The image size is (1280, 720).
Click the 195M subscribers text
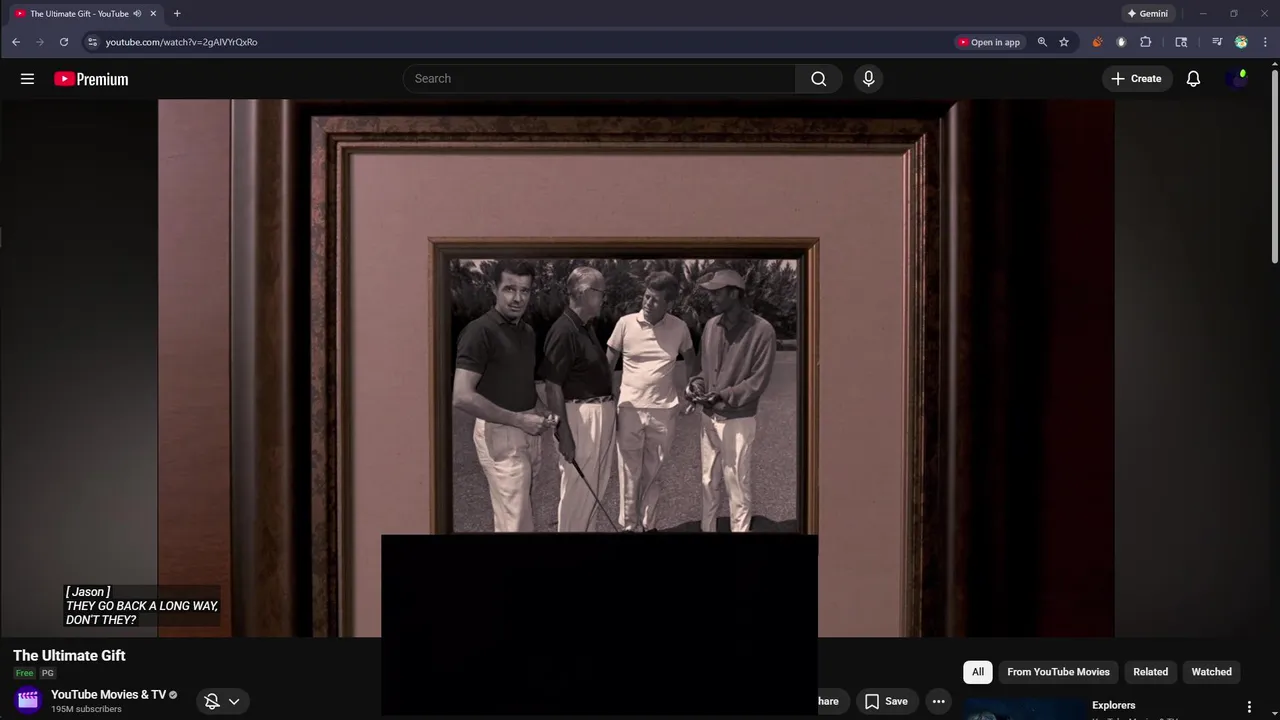pyautogui.click(x=86, y=709)
